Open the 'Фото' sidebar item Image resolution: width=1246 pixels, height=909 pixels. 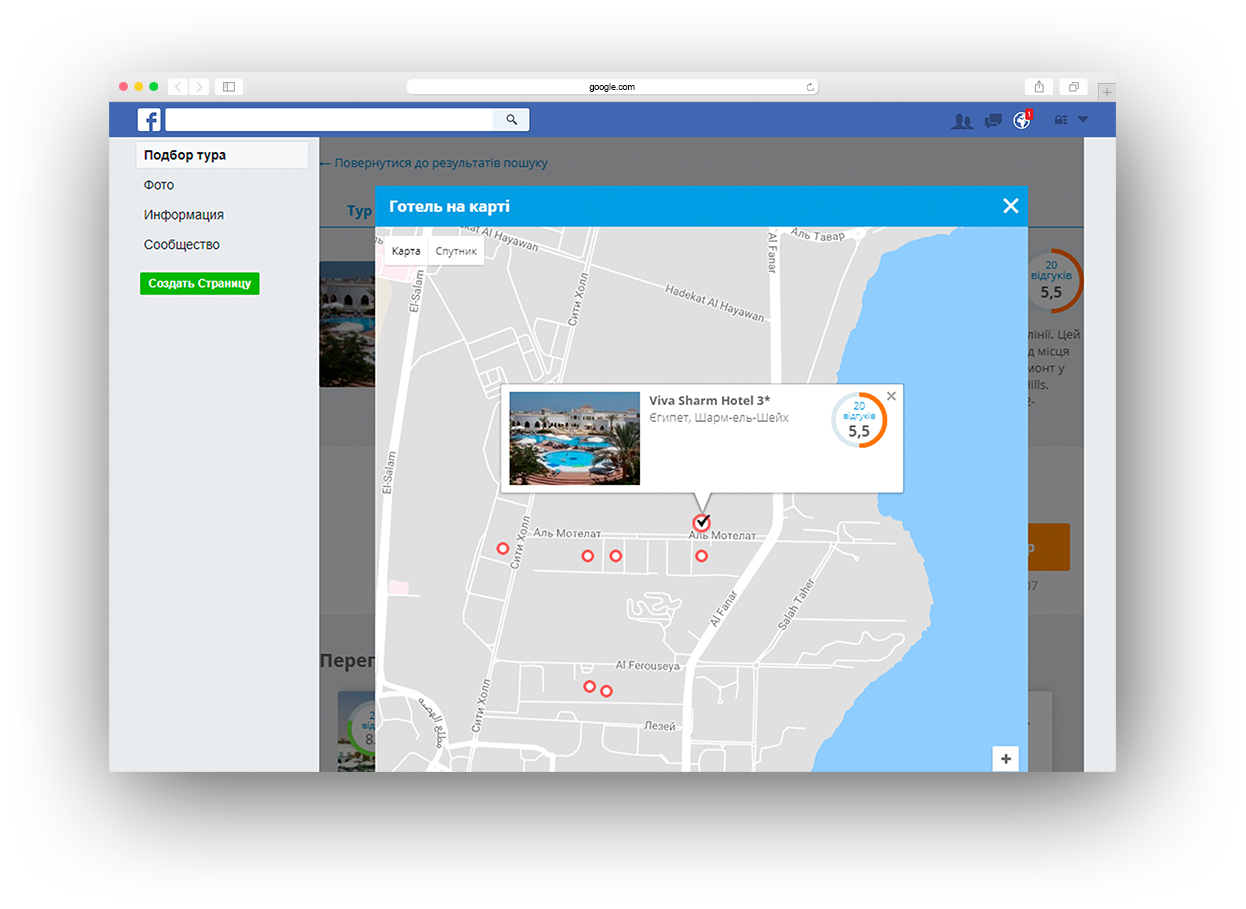pos(159,185)
